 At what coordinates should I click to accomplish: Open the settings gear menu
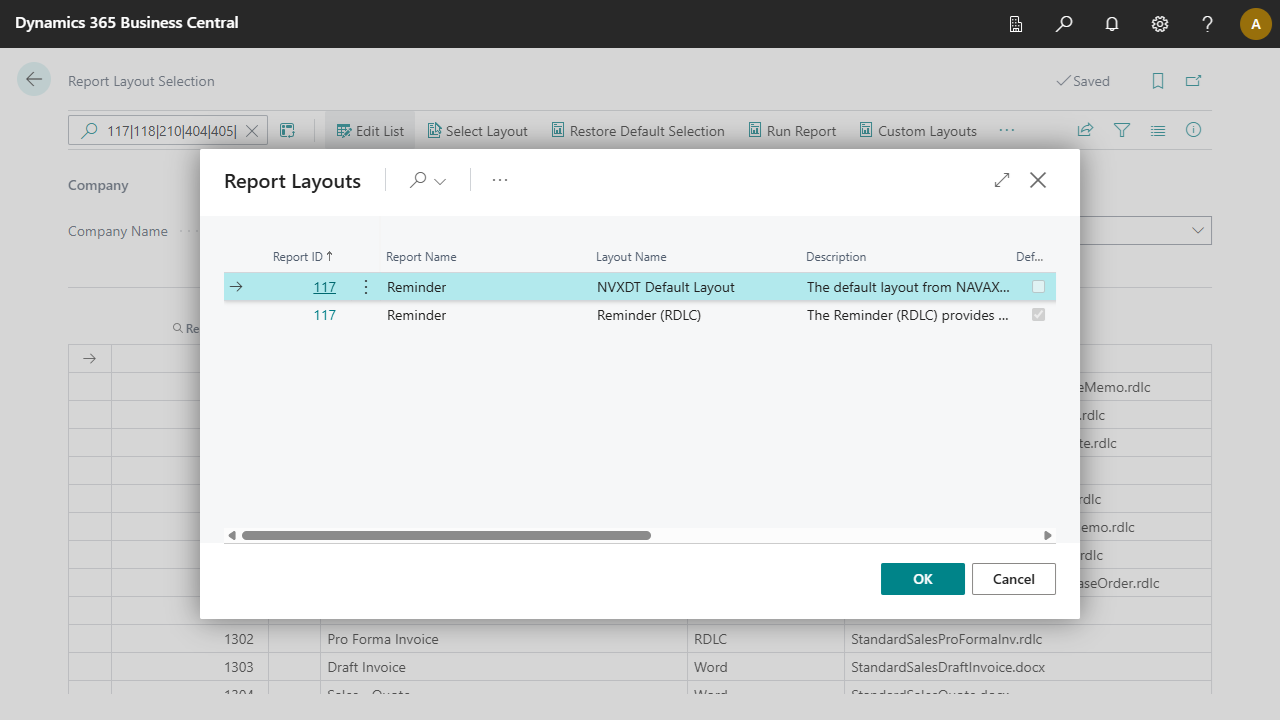click(1160, 23)
